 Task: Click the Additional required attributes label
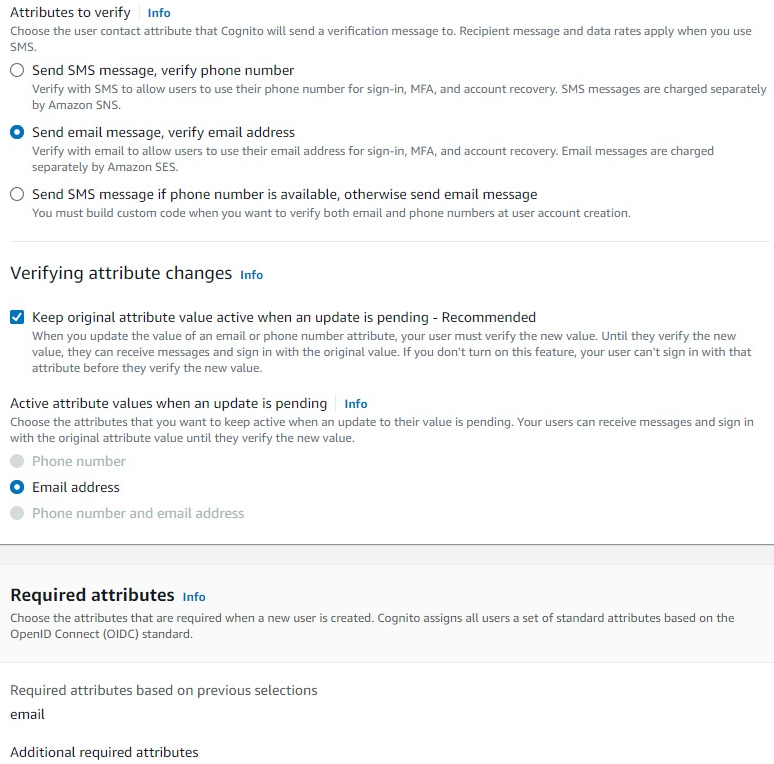[x=104, y=752]
